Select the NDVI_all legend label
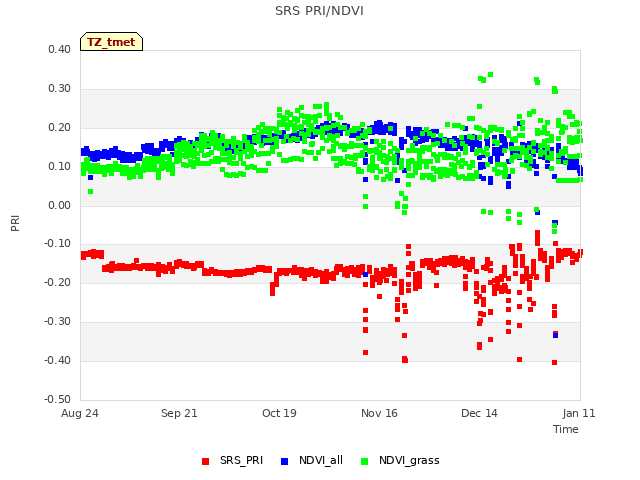The height and width of the screenshot is (480, 640). [321, 460]
